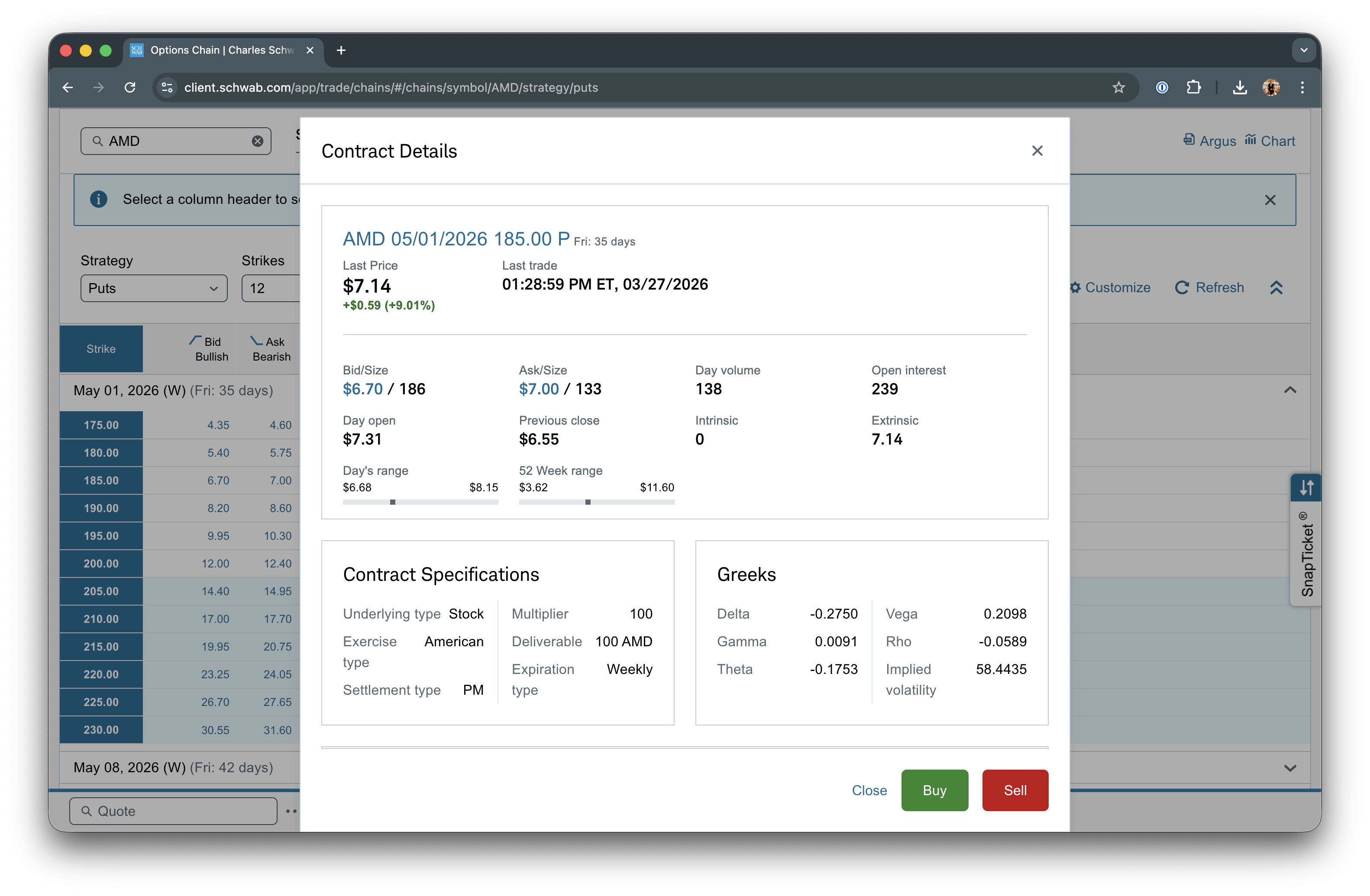Select the 230.00 strike row
Image resolution: width=1370 pixels, height=896 pixels.
coord(101,730)
